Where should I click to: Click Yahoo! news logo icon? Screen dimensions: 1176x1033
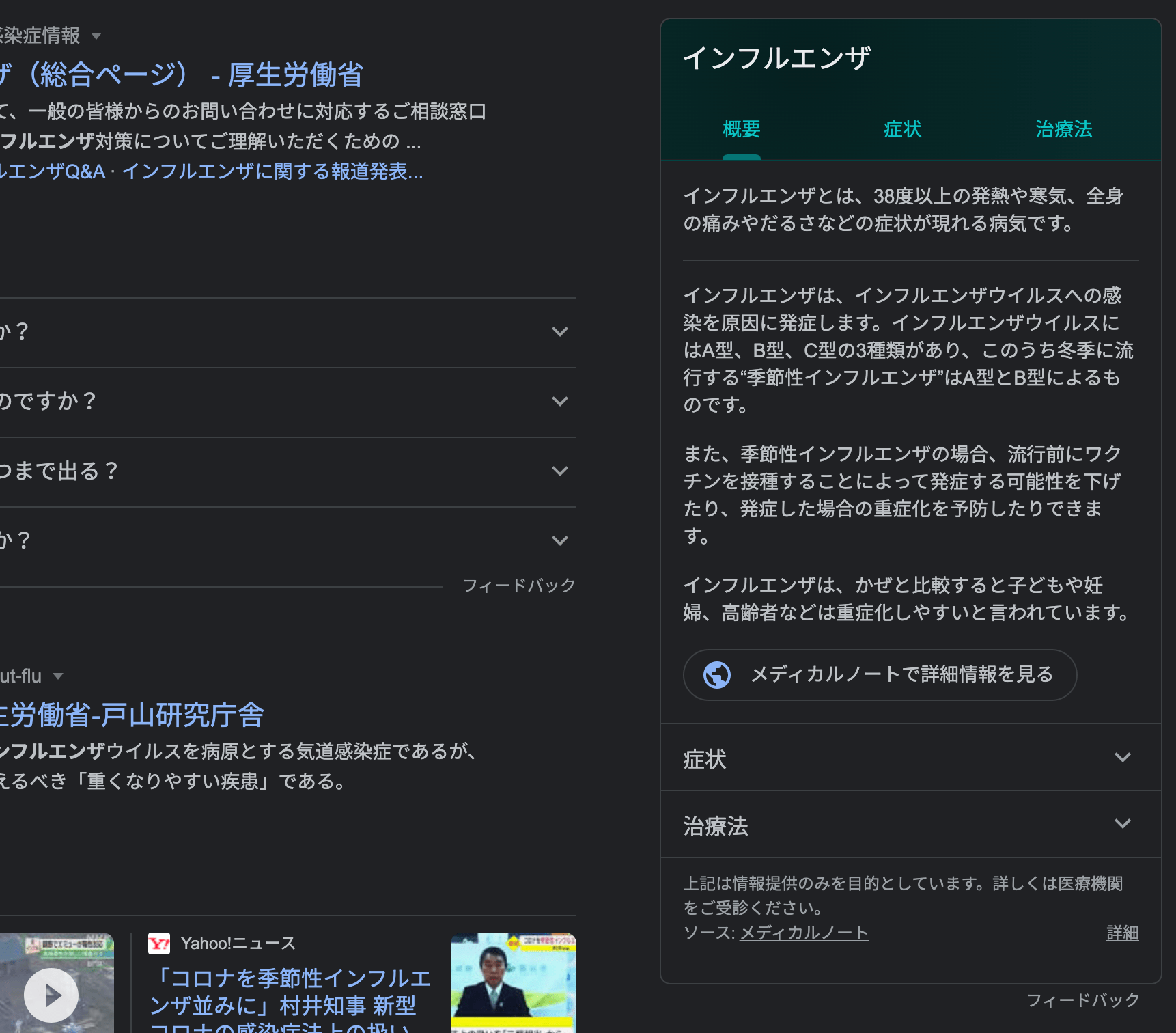tap(159, 944)
